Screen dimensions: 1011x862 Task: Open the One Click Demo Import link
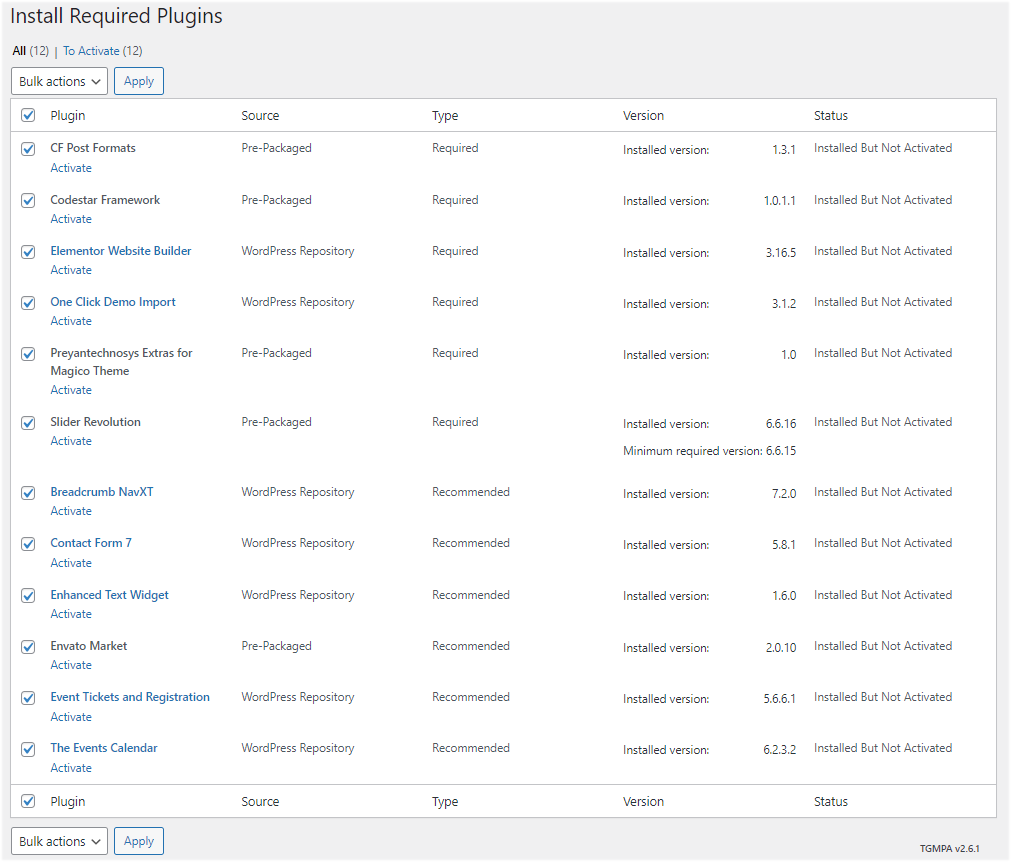pyautogui.click(x=113, y=302)
